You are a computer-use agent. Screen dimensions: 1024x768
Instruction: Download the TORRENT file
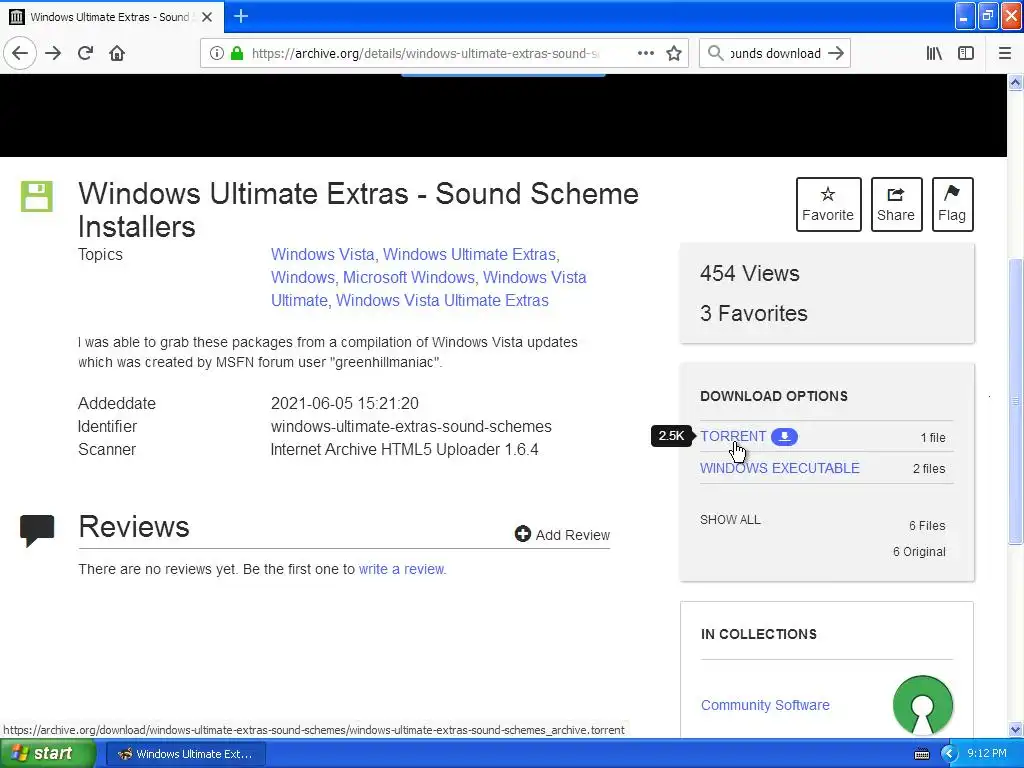click(x=733, y=436)
